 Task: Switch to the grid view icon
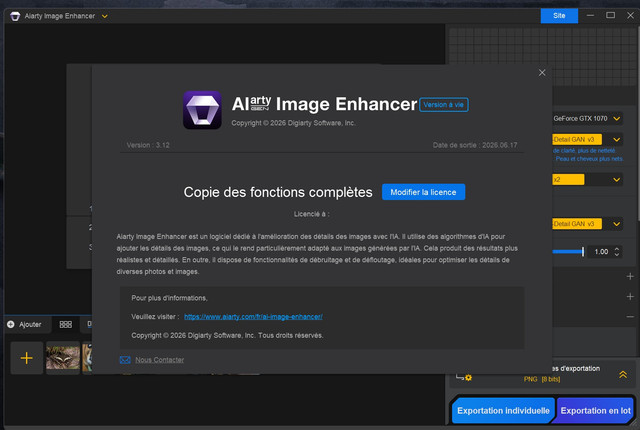[x=65, y=324]
